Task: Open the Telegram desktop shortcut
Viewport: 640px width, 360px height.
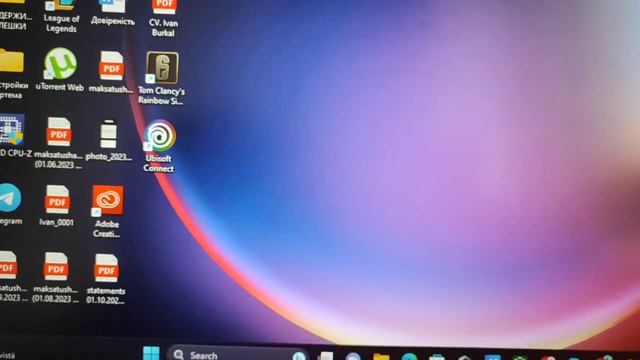Action: coord(10,204)
